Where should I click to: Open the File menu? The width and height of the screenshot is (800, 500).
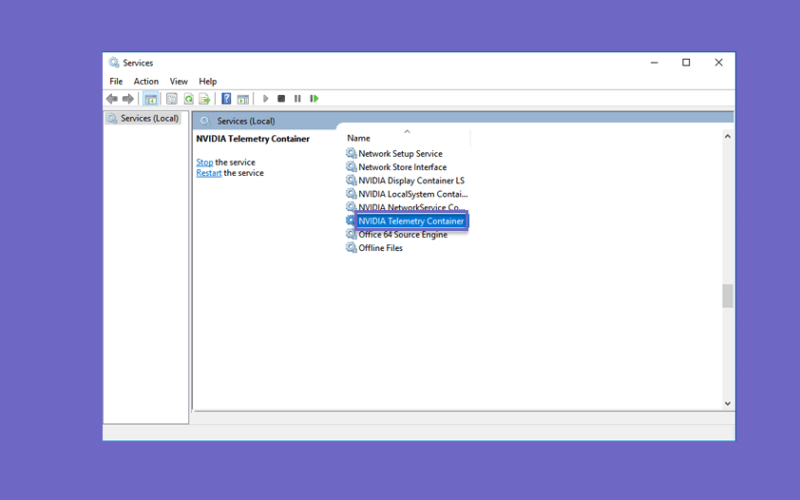[116, 81]
